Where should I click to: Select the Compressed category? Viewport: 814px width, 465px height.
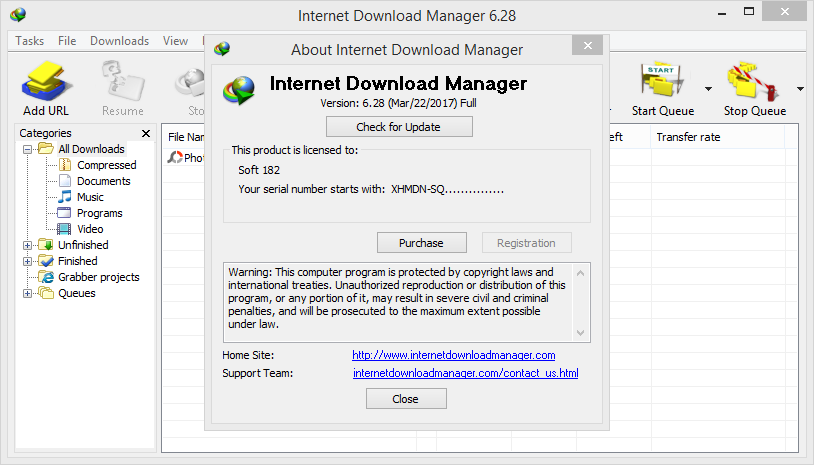click(106, 165)
